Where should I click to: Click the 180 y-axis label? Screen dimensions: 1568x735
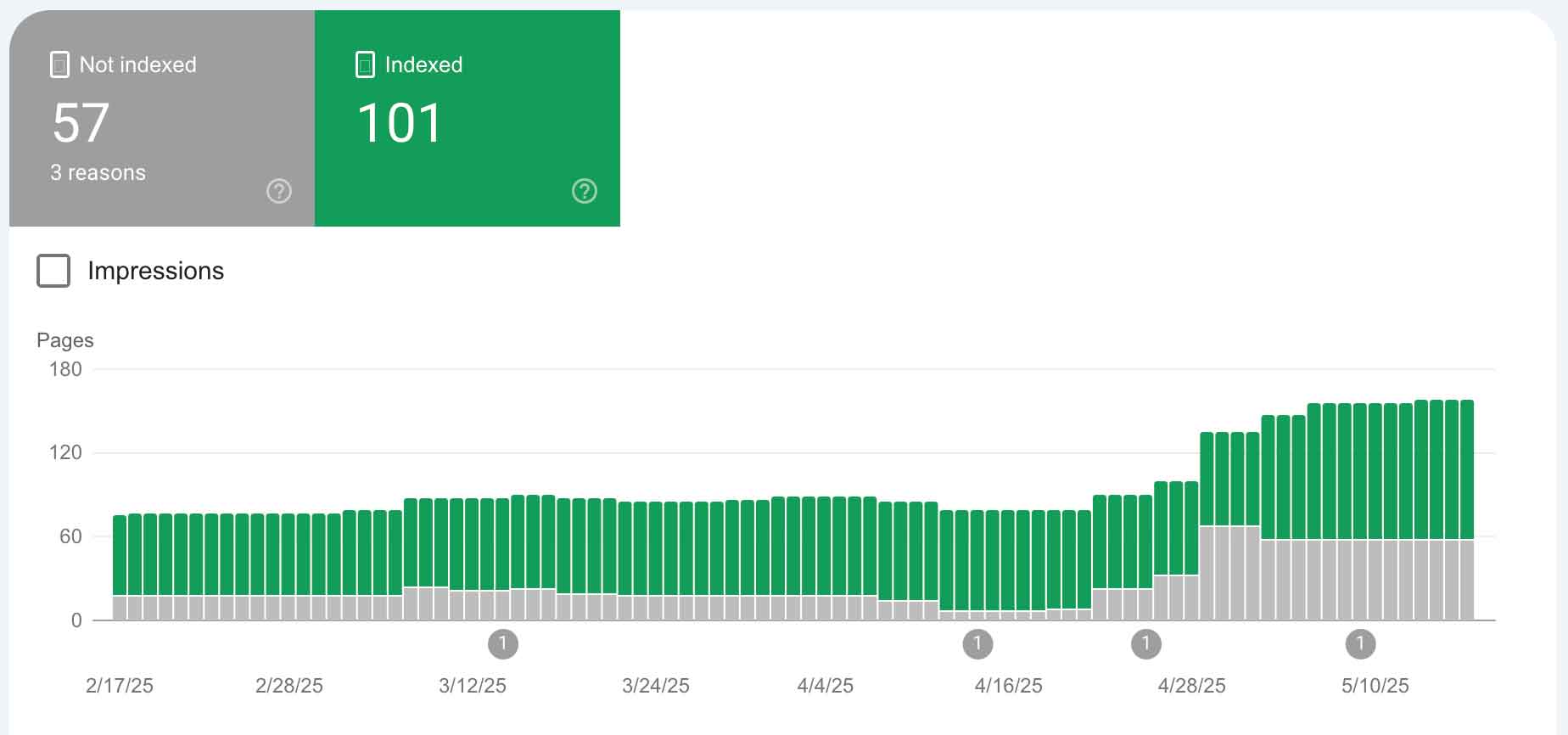(x=65, y=369)
